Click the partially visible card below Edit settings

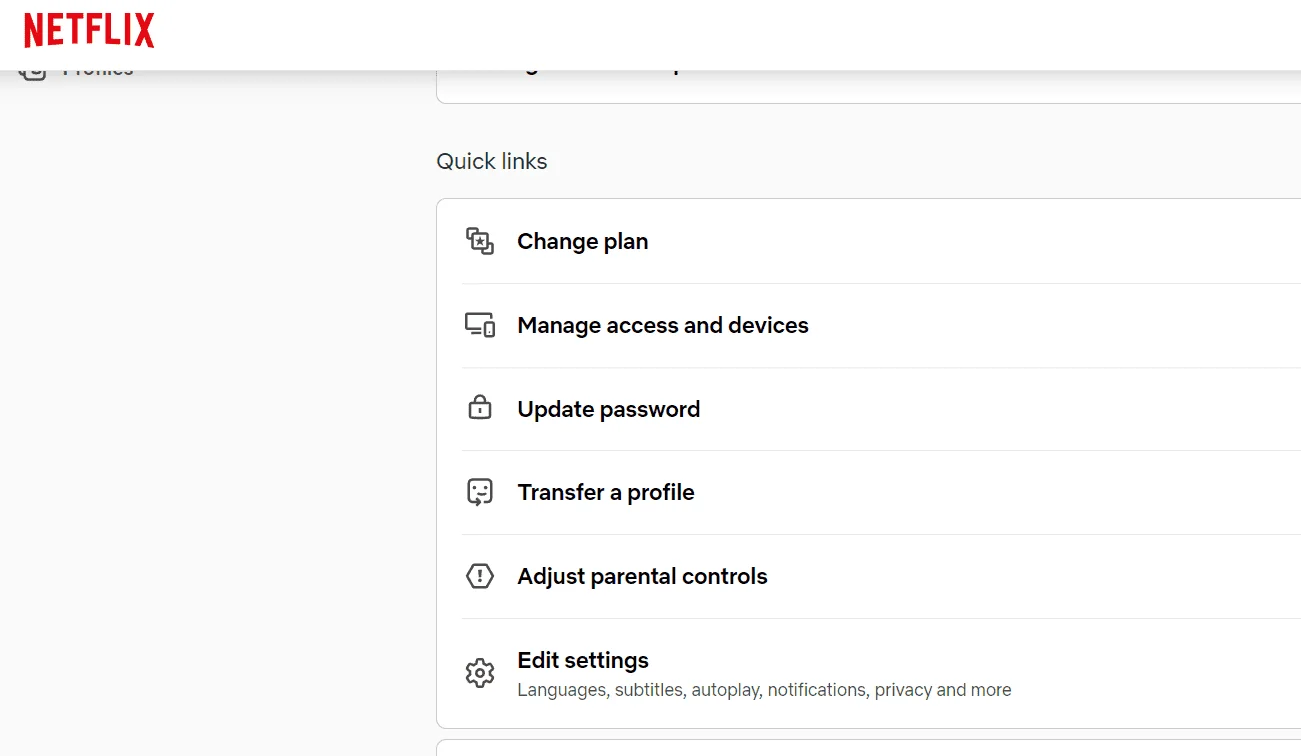(x=868, y=747)
